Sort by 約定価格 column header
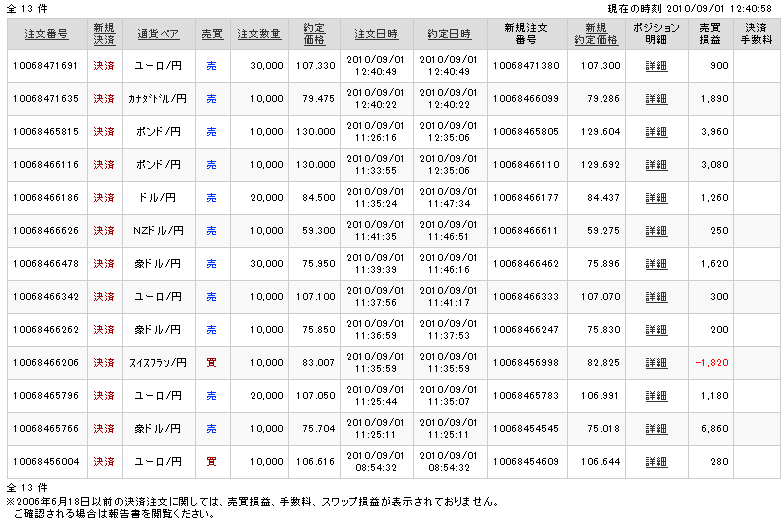784x523 pixels. (312, 34)
